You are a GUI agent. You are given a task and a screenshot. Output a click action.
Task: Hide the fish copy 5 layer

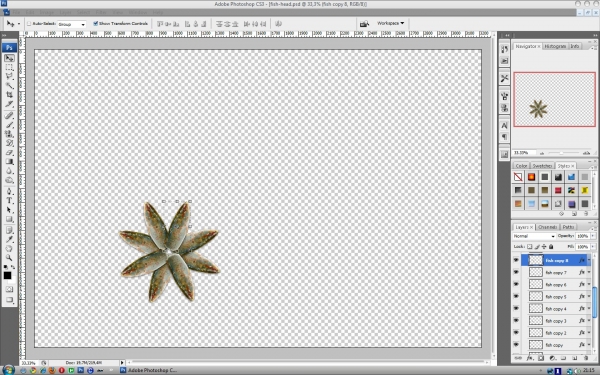point(516,296)
